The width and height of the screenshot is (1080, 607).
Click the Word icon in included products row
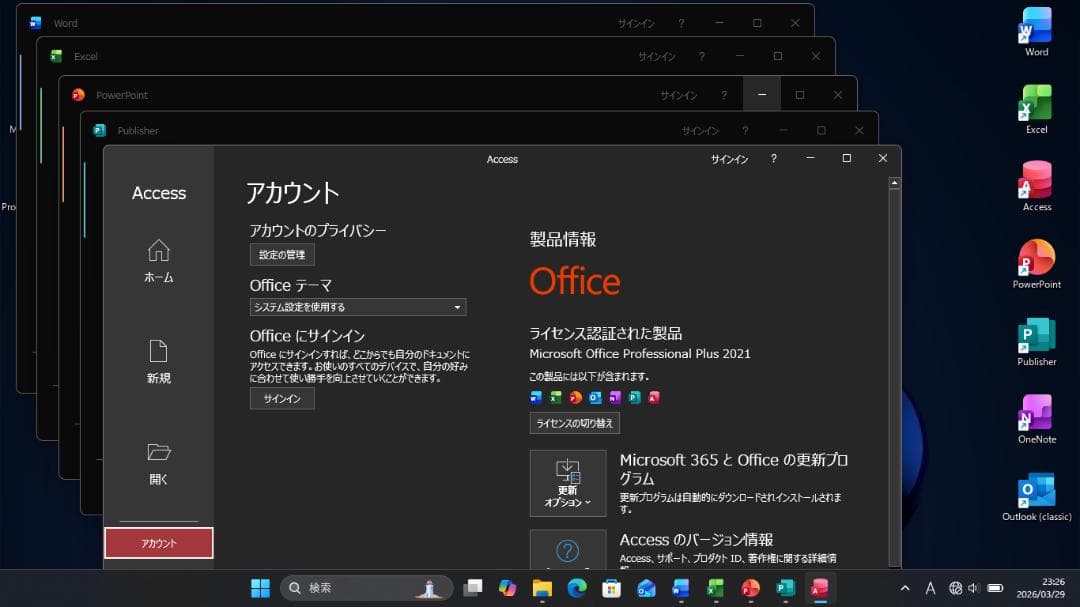[x=536, y=397]
